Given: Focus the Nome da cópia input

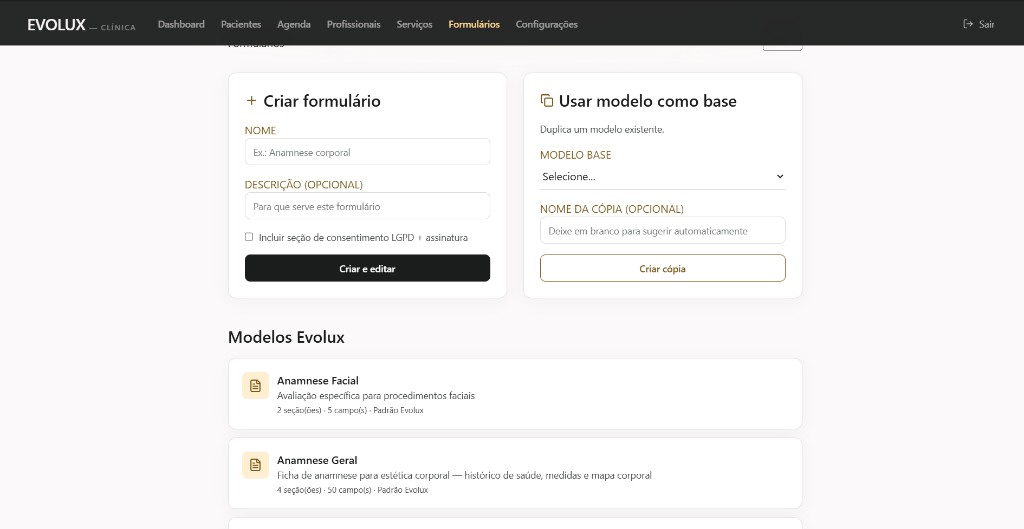Looking at the screenshot, I should pos(662,231).
